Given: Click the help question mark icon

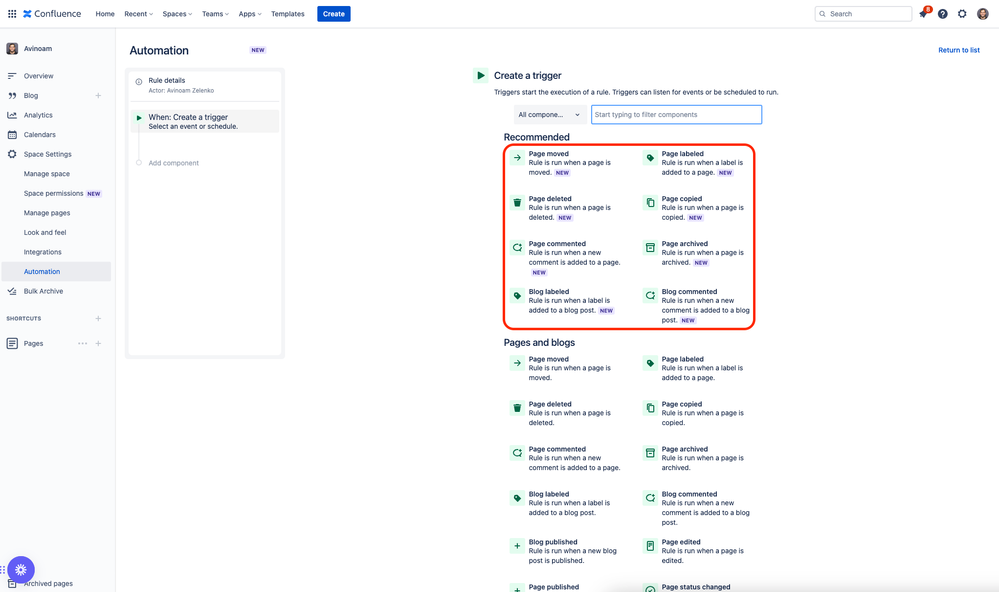Looking at the screenshot, I should (x=942, y=13).
